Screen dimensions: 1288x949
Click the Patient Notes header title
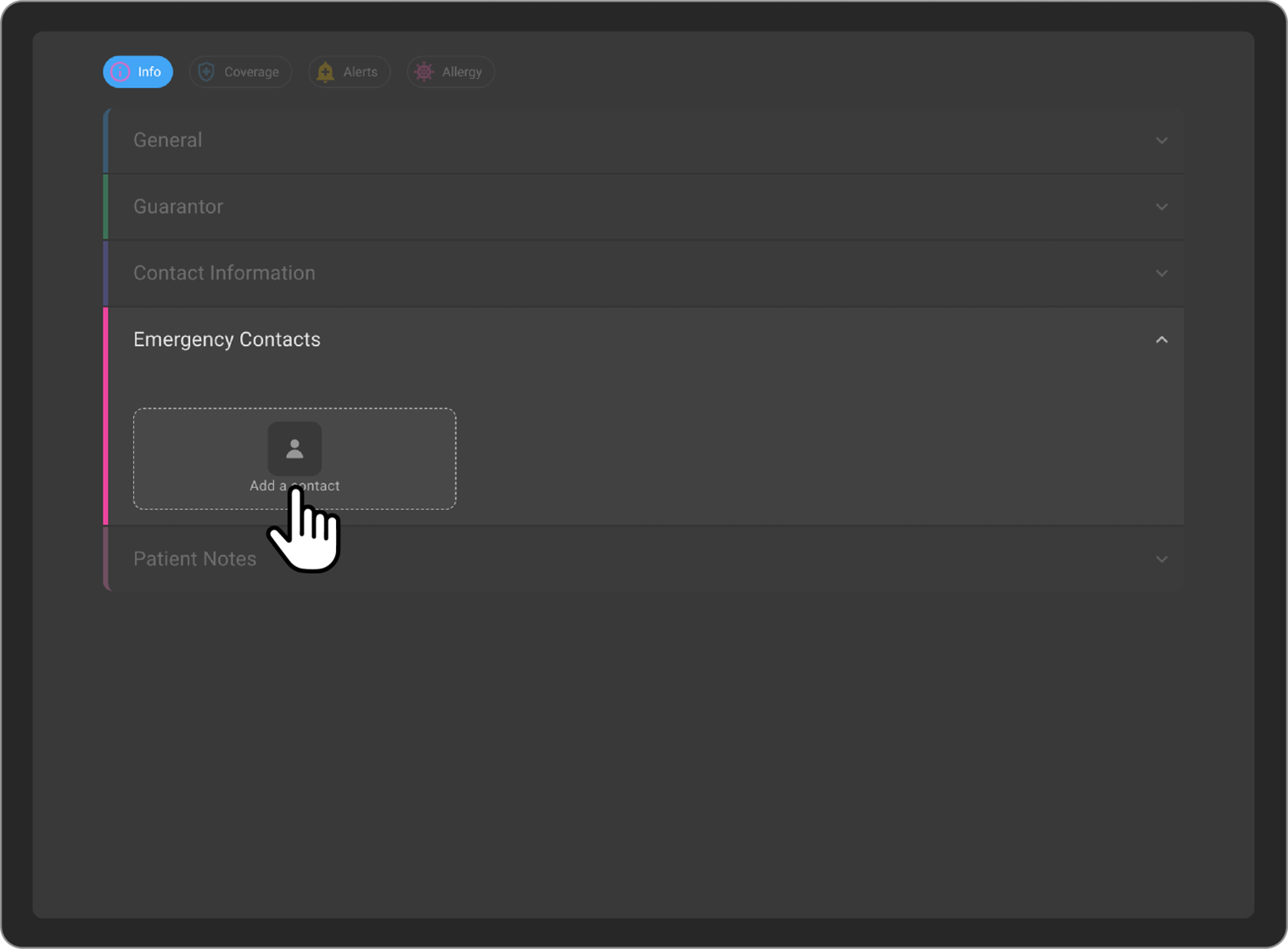[x=194, y=559]
